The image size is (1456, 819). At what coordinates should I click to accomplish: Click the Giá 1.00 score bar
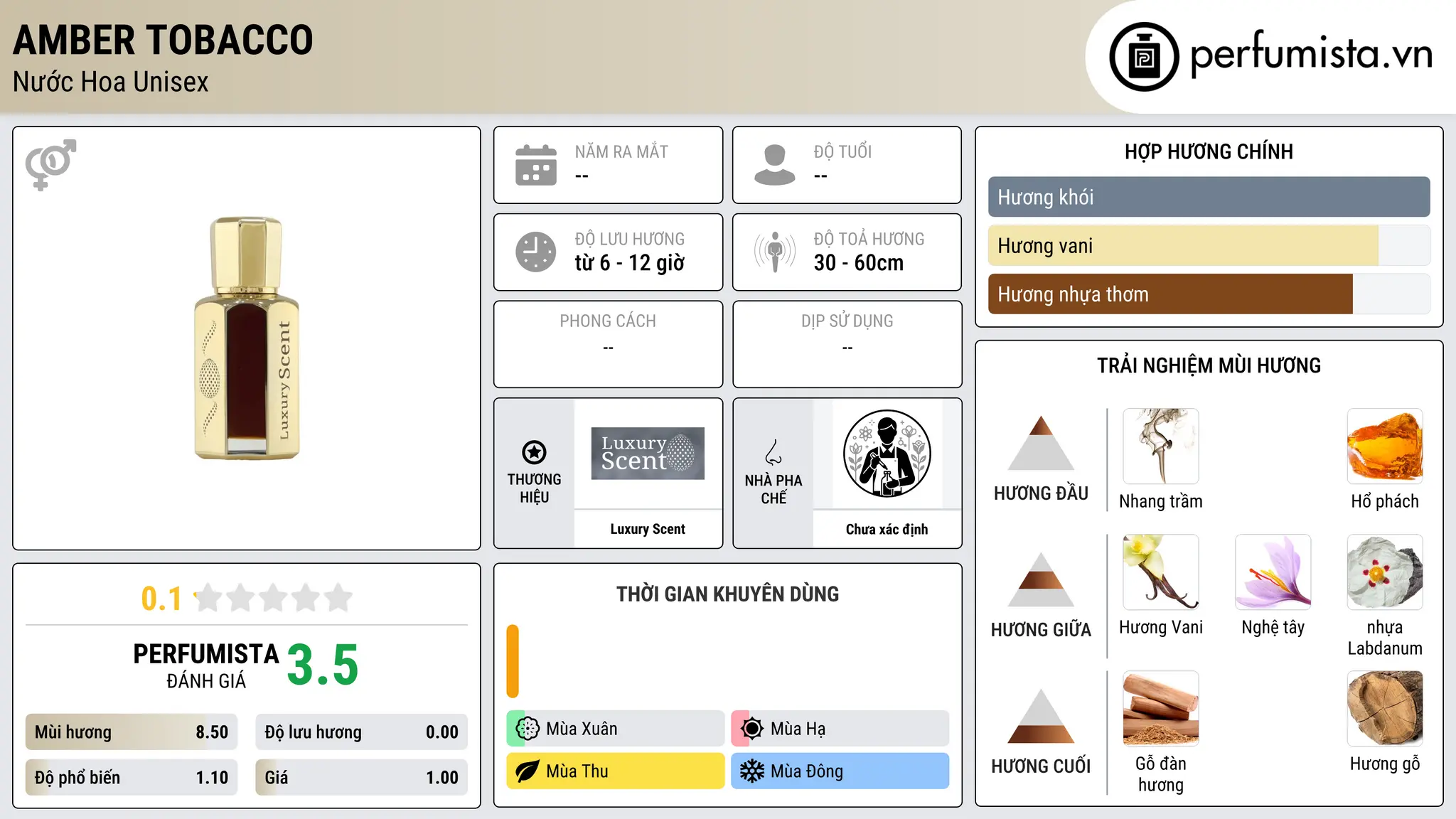coord(362,778)
